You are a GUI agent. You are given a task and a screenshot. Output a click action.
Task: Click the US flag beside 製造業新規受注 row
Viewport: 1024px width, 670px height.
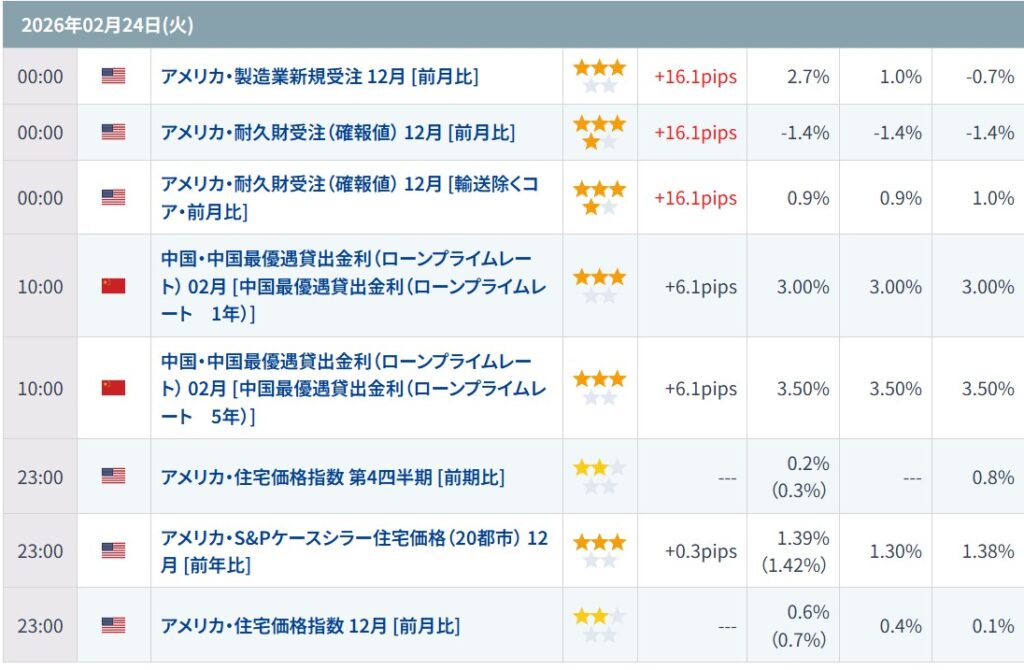tap(113, 76)
